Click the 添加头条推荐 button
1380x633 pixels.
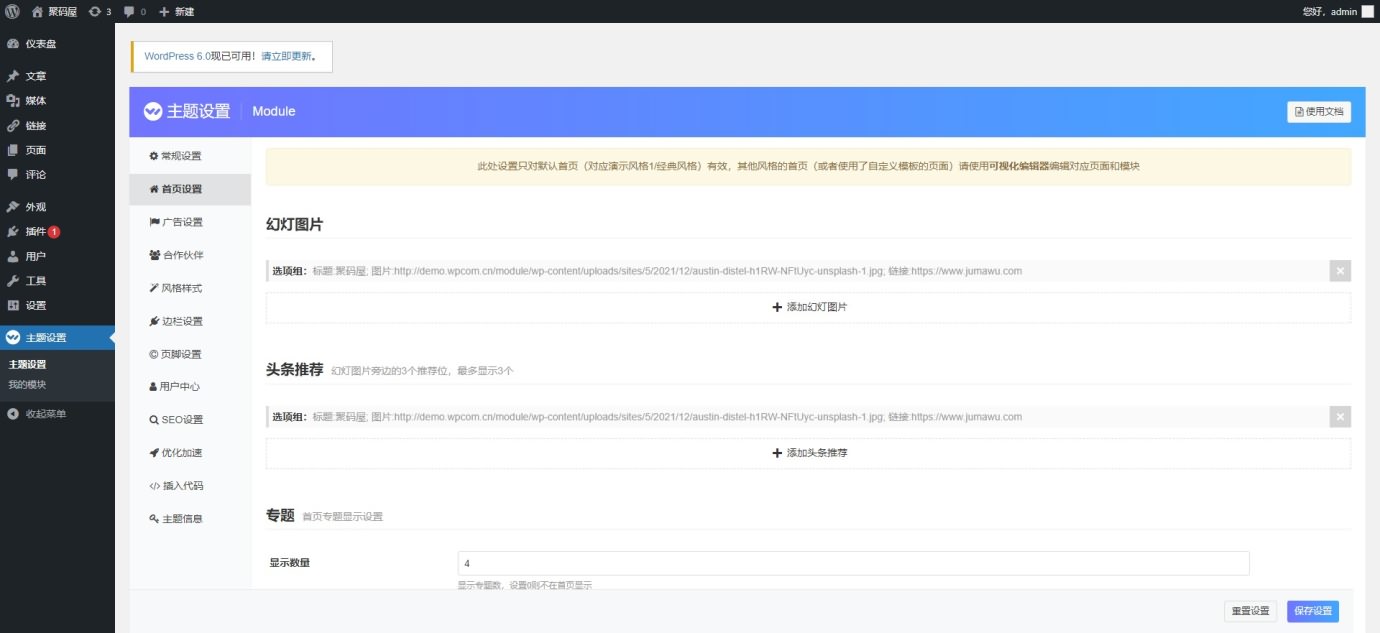click(x=808, y=453)
